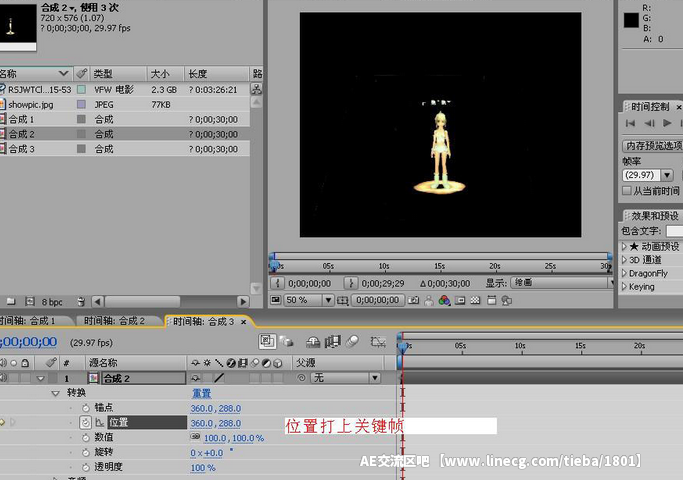Open the region of interest tool
This screenshot has height=480, width=683.
coord(343,301)
